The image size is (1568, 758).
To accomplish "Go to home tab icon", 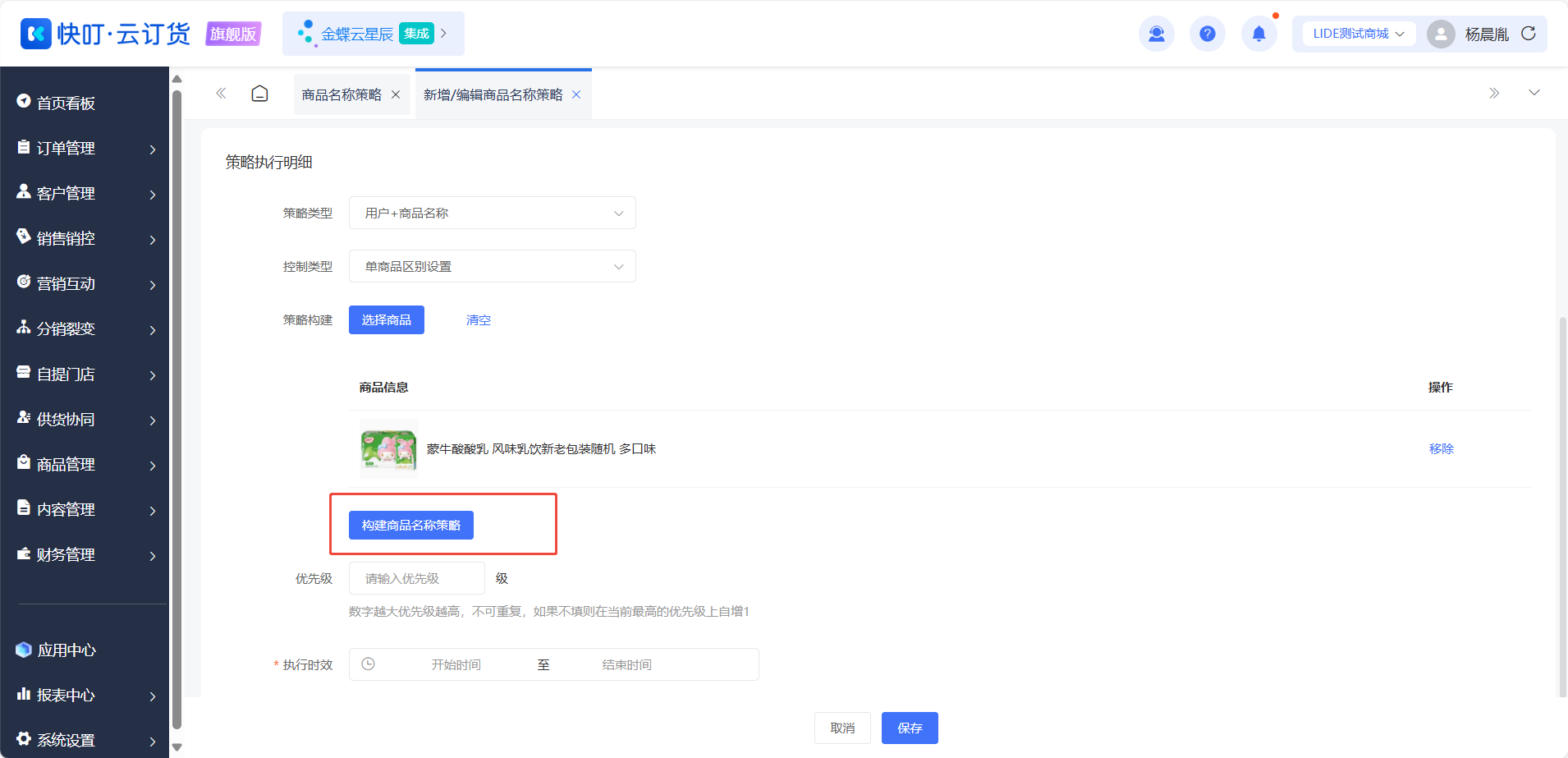I will (259, 94).
